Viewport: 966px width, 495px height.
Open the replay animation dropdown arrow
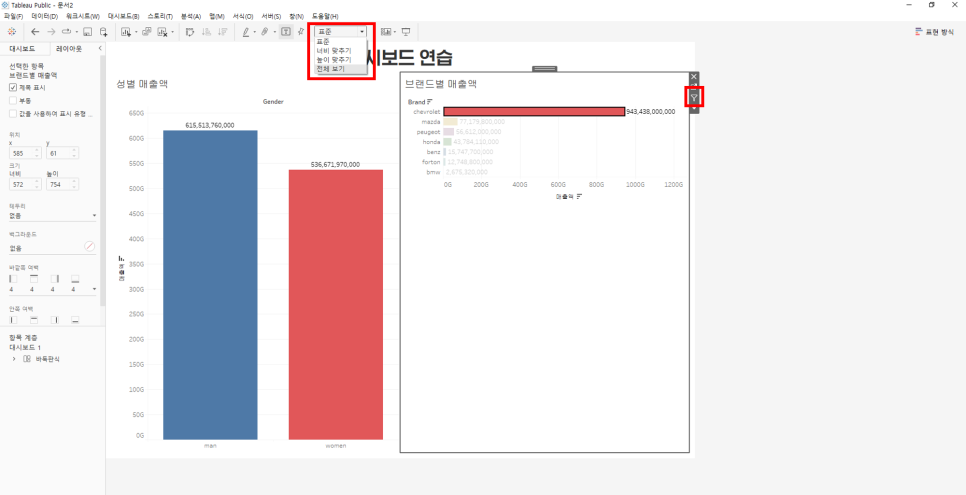tap(76, 31)
